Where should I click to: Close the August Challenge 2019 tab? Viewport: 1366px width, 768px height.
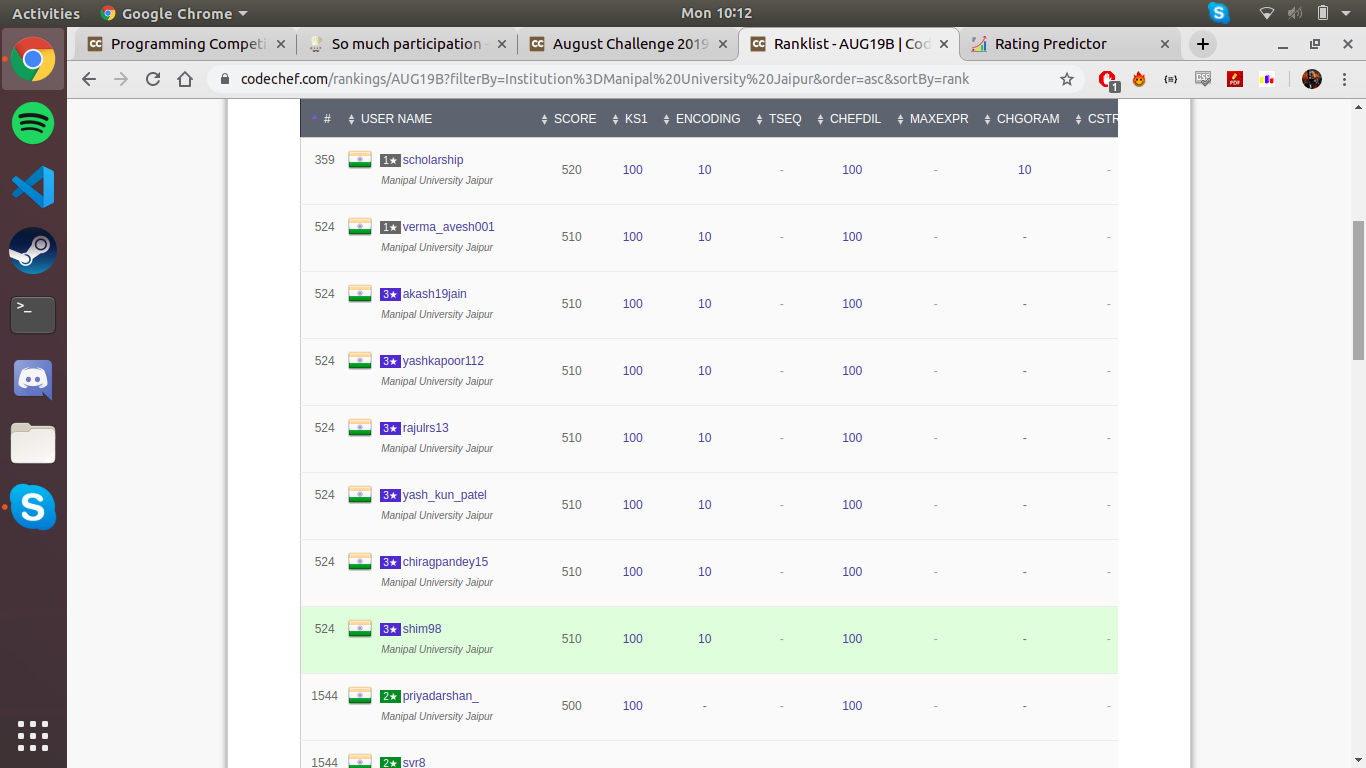pos(723,44)
